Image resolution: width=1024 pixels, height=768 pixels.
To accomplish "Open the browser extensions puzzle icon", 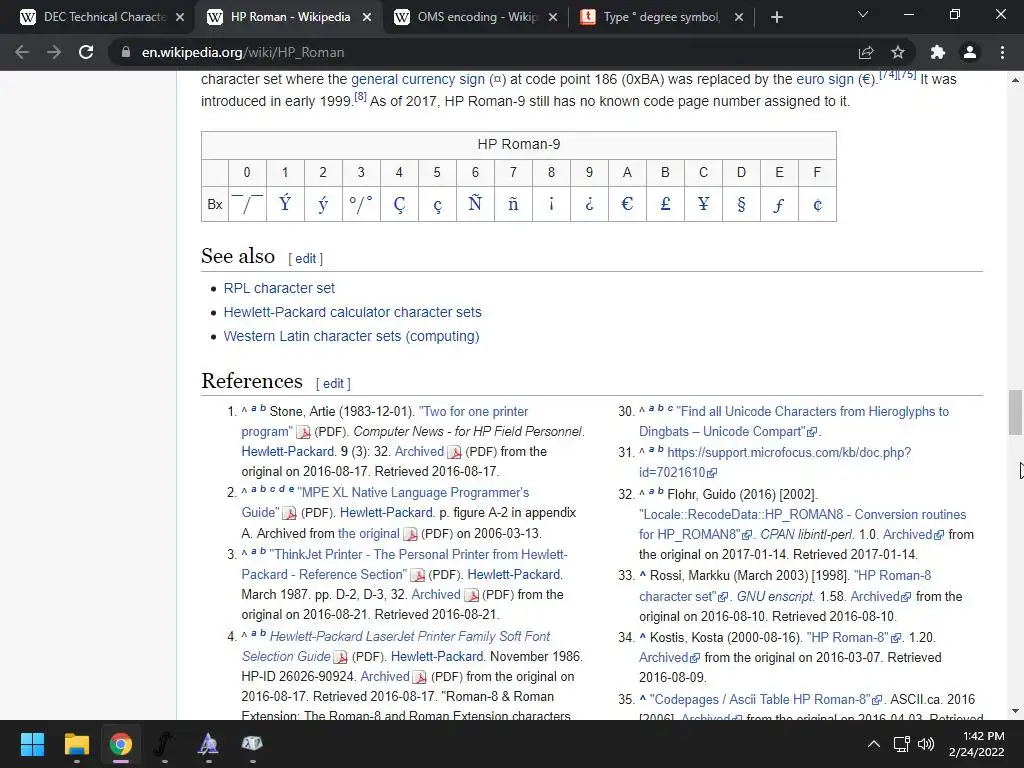I will coord(938,52).
